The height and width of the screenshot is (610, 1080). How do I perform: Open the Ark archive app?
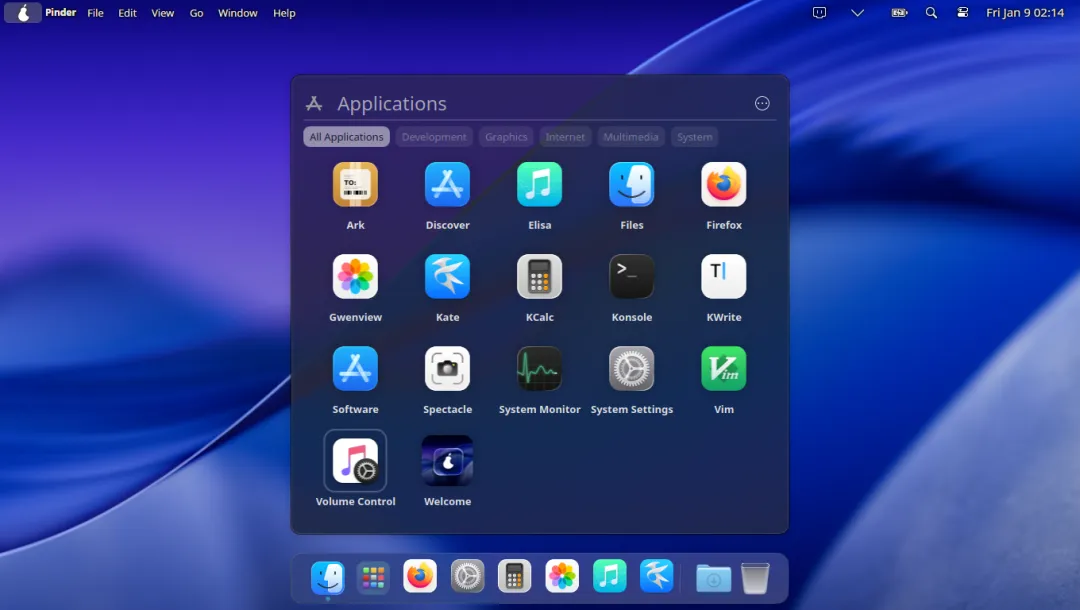coord(355,185)
